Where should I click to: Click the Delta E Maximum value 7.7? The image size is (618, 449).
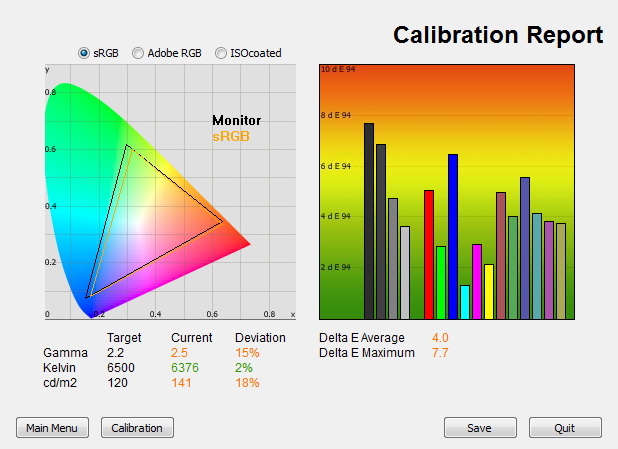coord(440,352)
